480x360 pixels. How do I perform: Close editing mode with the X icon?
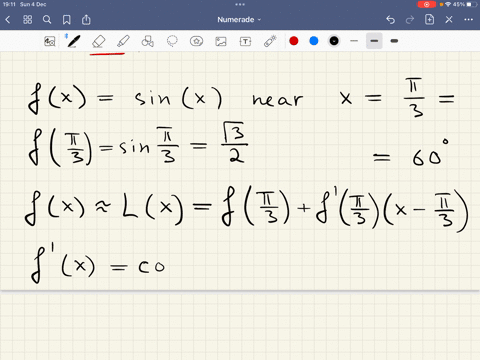click(449, 20)
